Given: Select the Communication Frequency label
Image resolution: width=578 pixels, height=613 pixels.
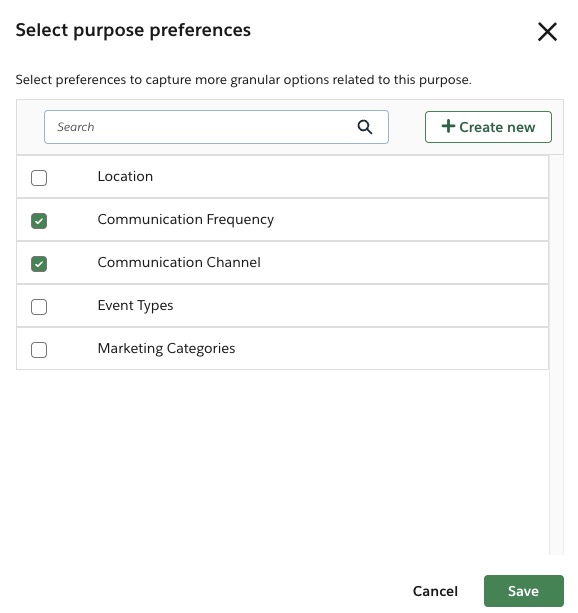Looking at the screenshot, I should coord(186,220).
